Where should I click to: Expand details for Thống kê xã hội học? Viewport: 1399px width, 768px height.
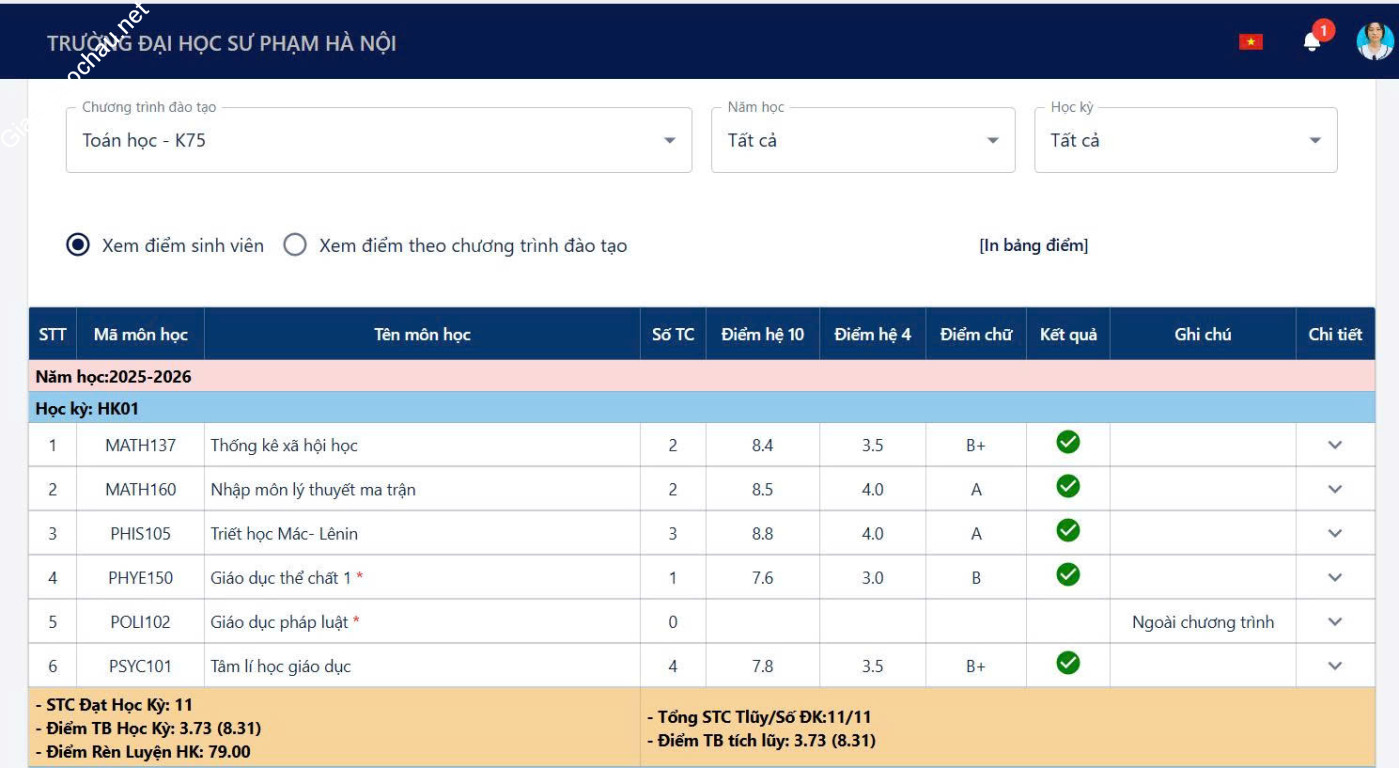[1334, 446]
